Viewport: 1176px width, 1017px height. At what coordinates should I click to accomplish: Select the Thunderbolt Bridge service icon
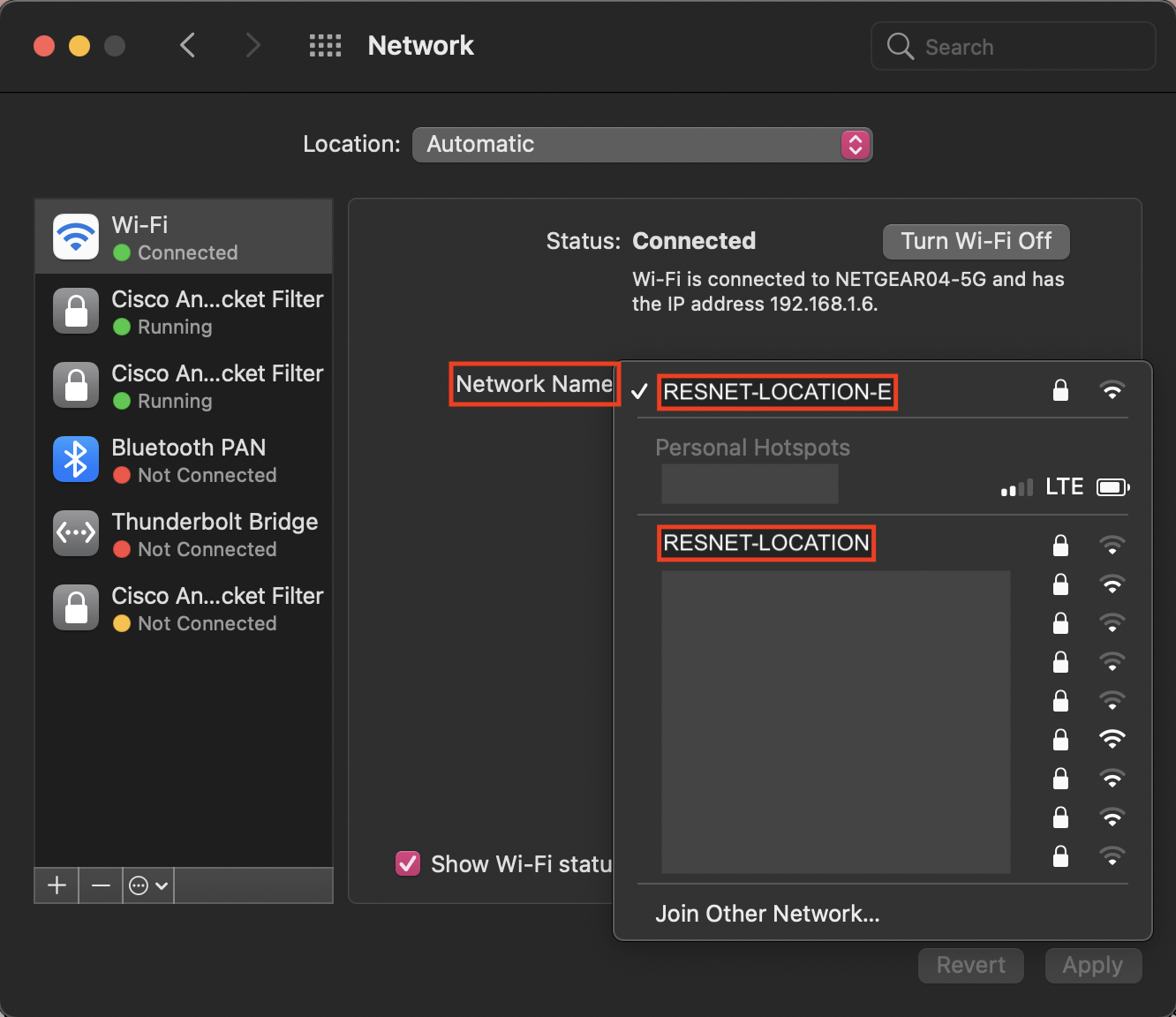pos(76,534)
